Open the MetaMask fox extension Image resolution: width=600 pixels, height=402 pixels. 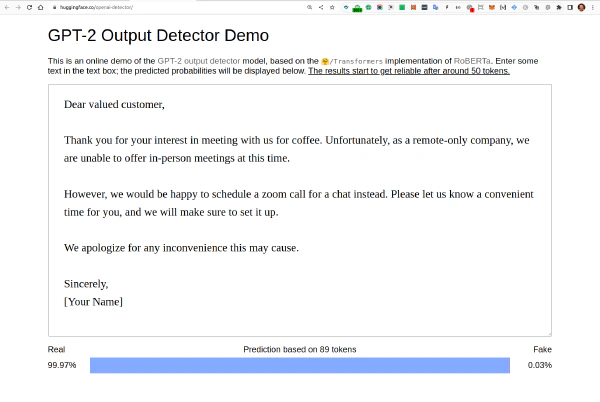(492, 7)
